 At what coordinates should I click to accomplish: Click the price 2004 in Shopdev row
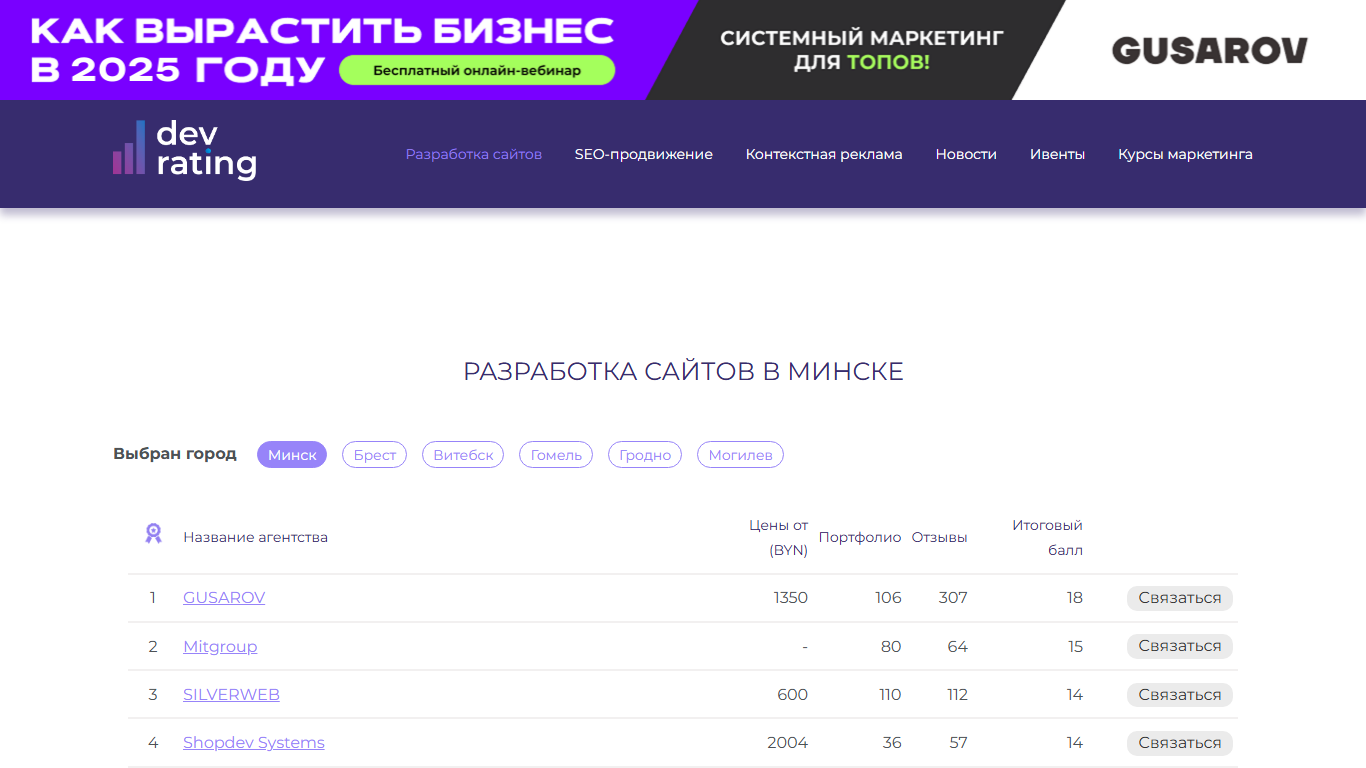(x=788, y=742)
